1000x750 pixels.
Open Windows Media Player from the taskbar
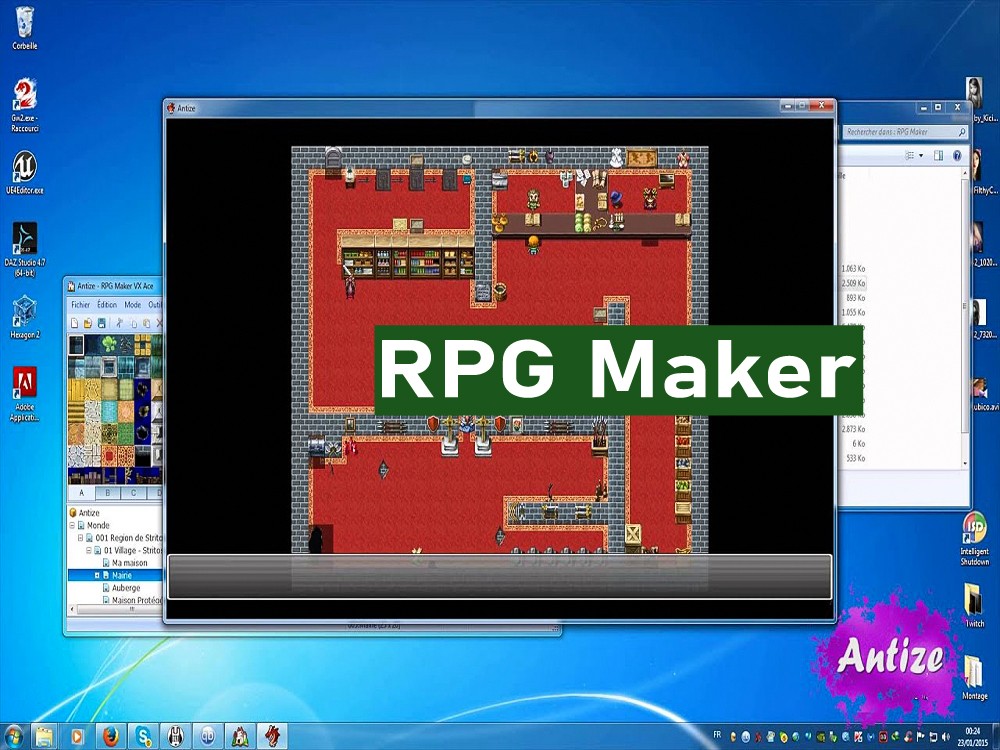[77, 737]
